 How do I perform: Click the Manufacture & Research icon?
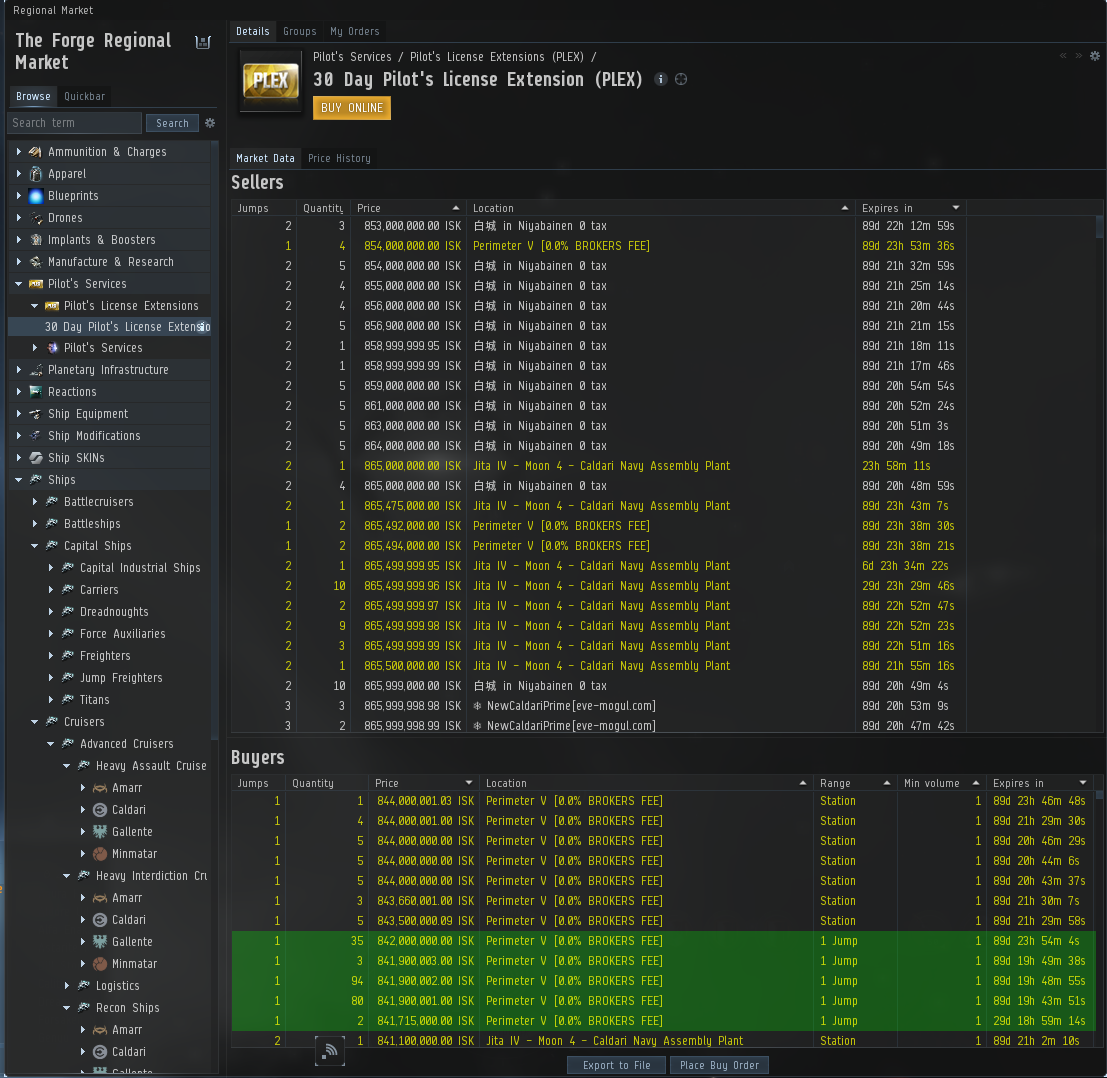35,262
